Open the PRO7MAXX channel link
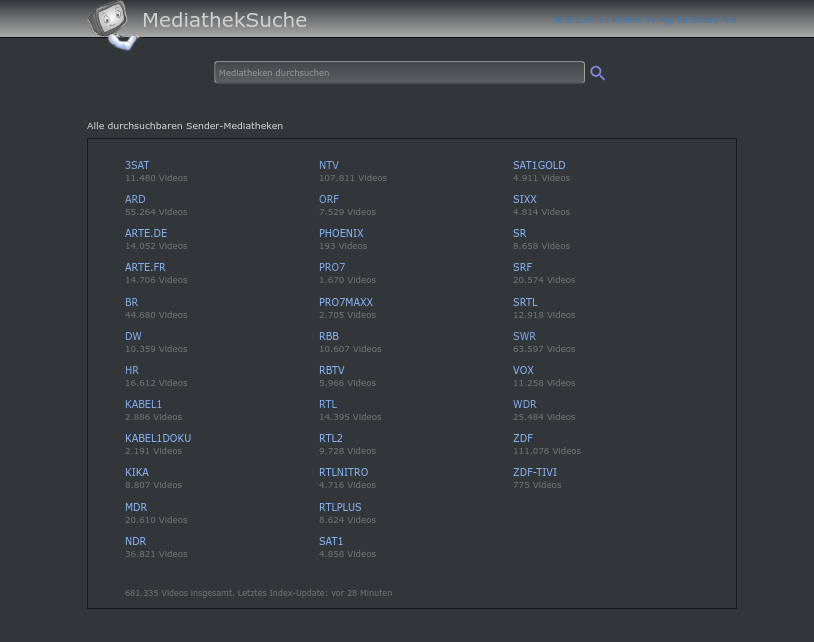814x642 pixels. [346, 302]
